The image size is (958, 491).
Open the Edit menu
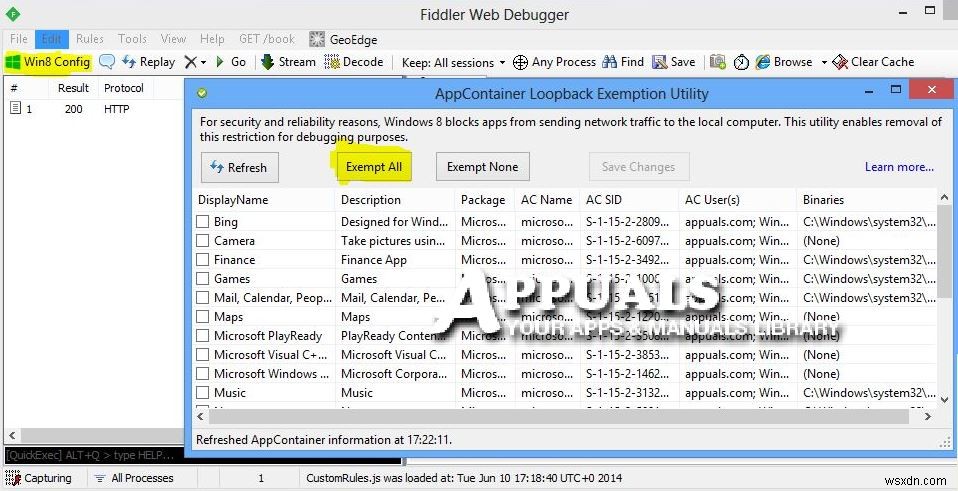51,39
